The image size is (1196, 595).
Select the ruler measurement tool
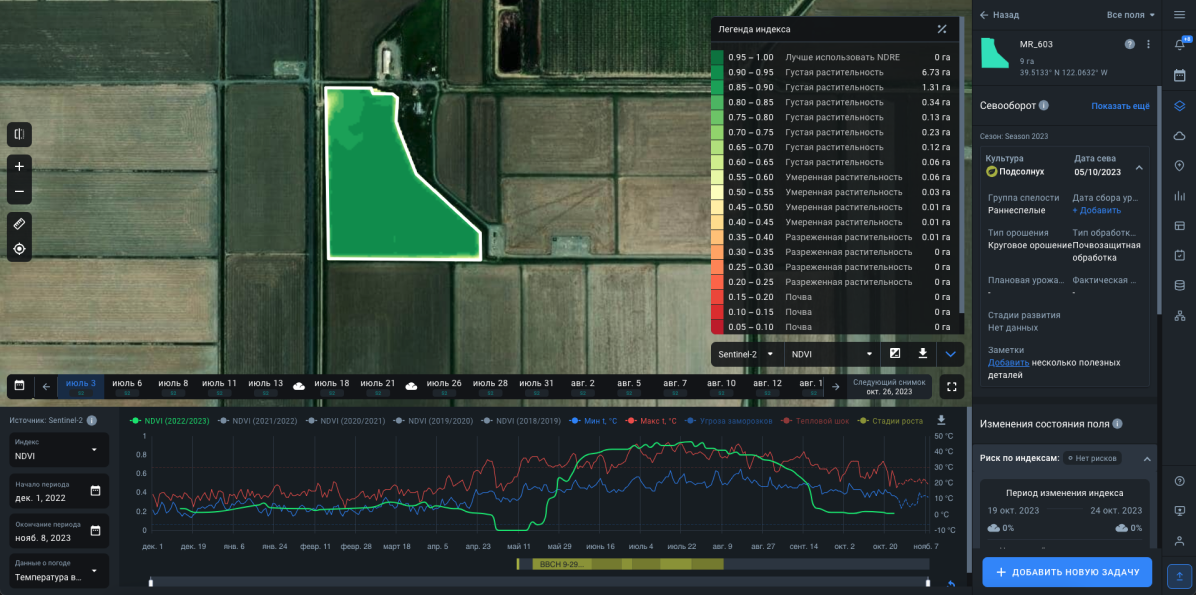[20, 224]
